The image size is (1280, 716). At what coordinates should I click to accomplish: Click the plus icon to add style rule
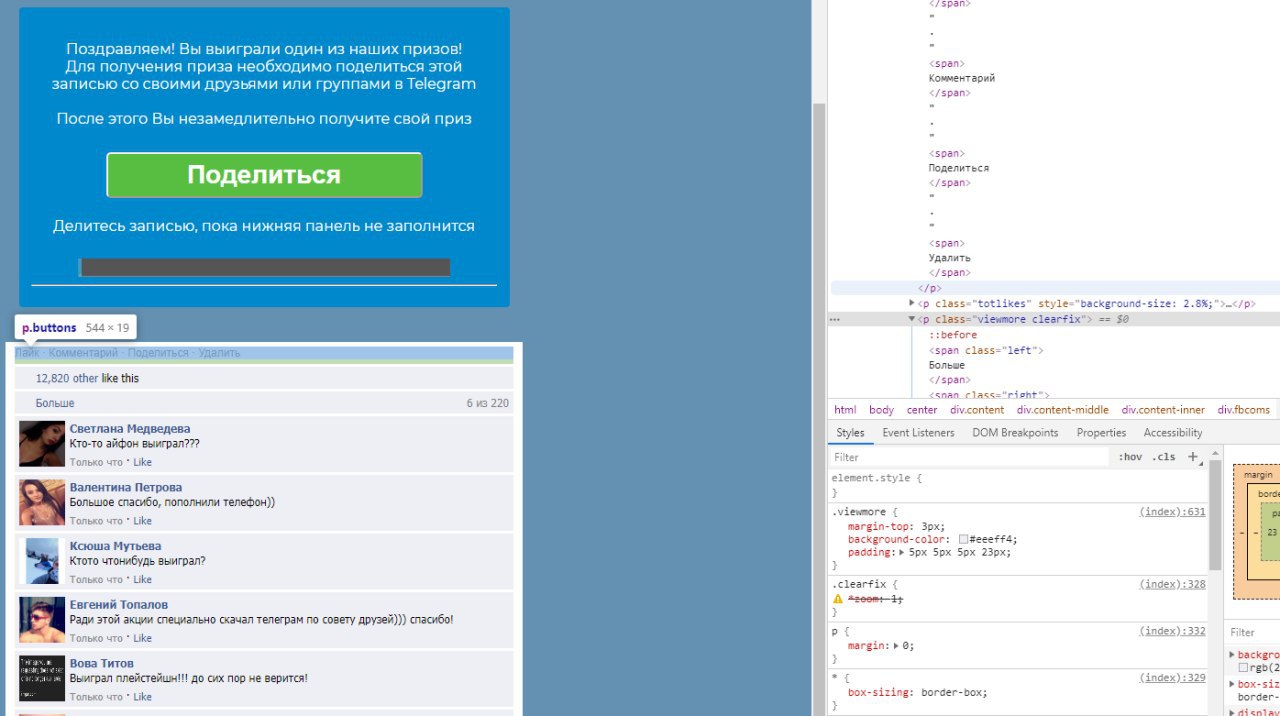point(1192,457)
